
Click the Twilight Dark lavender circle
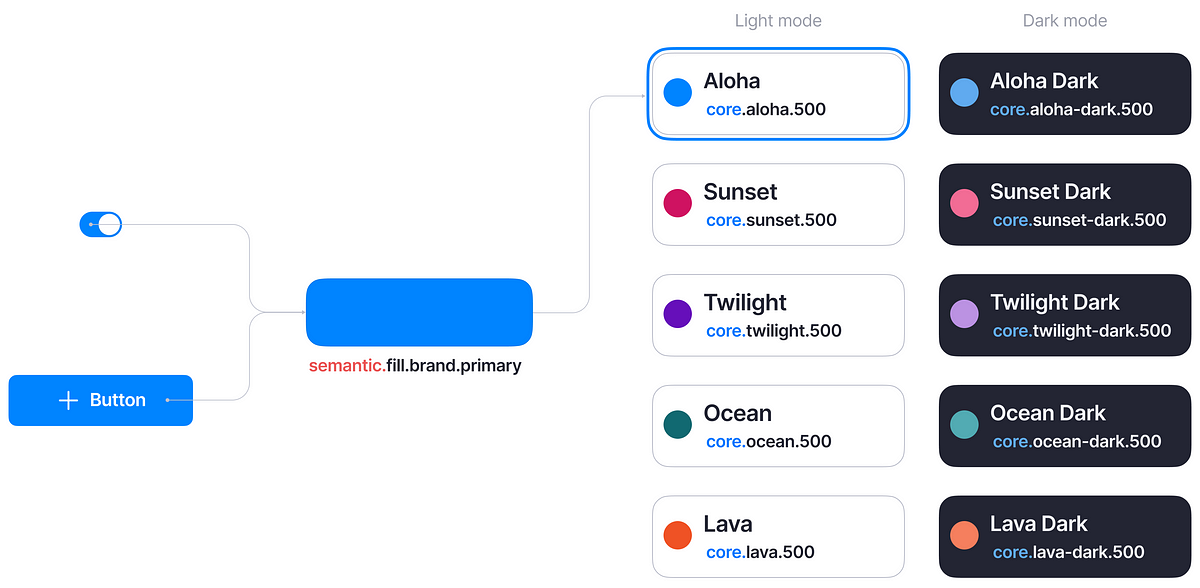tap(964, 314)
